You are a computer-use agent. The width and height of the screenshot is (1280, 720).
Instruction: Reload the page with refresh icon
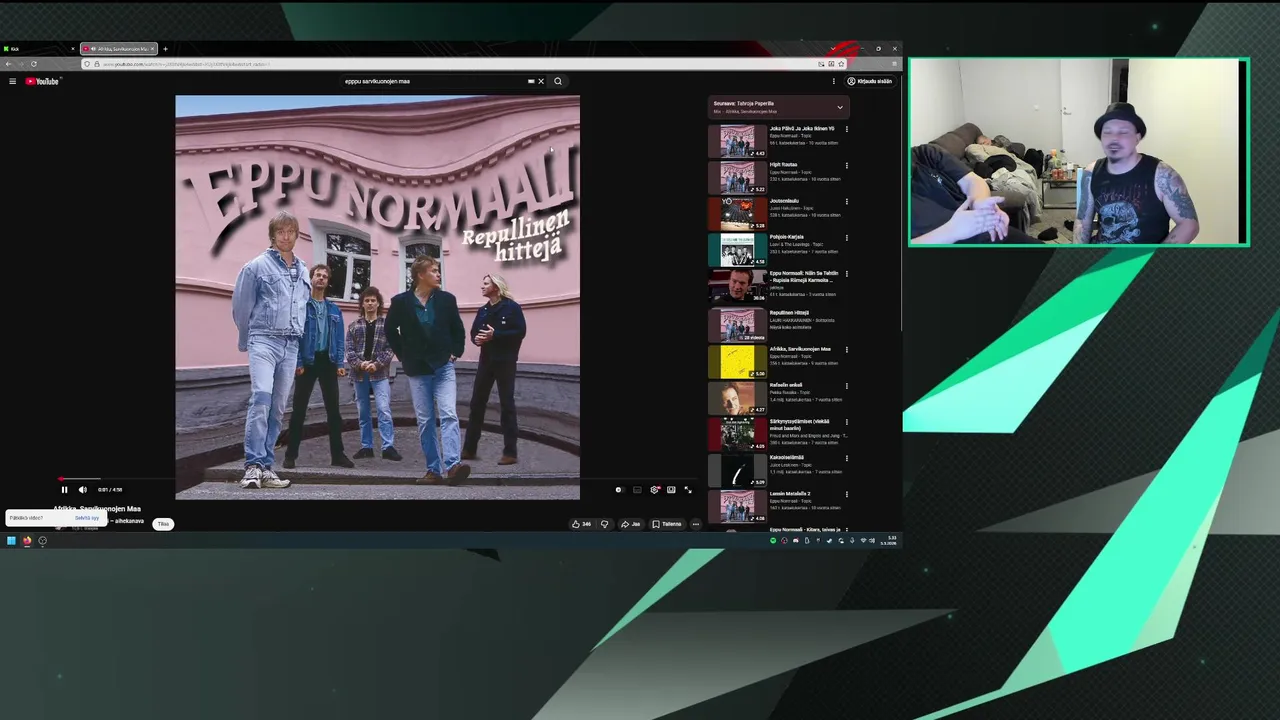coord(33,64)
